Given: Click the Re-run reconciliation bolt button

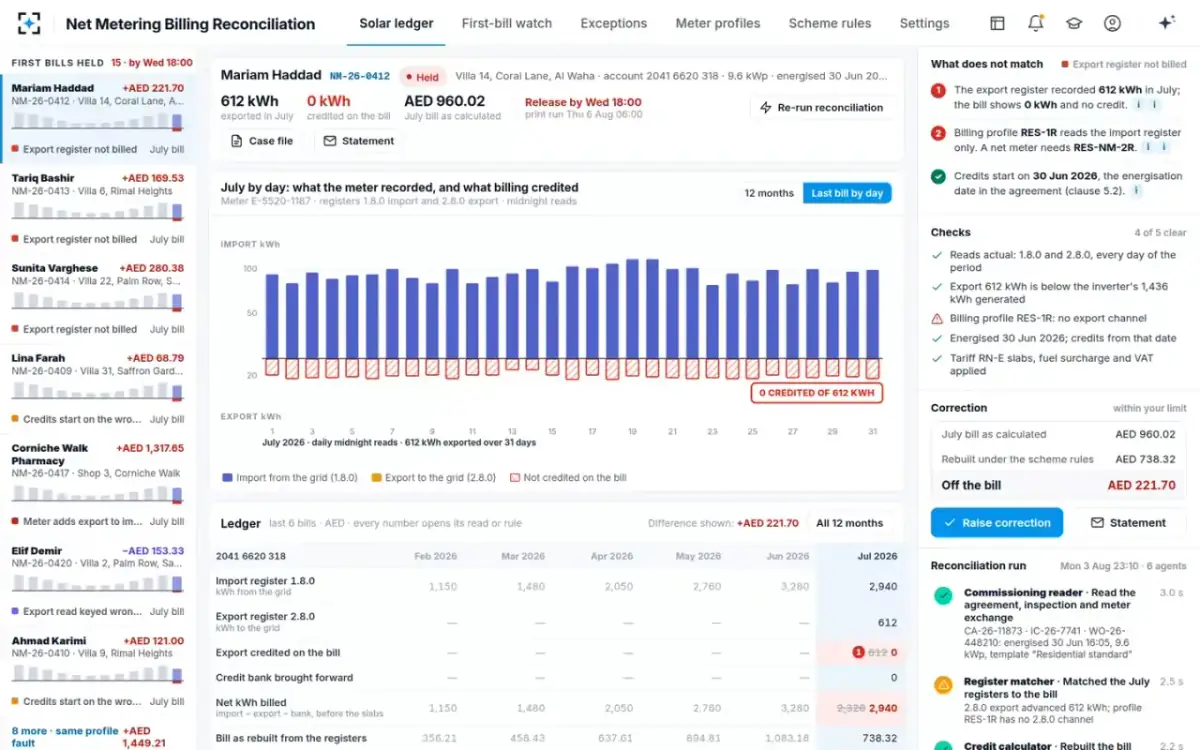Looking at the screenshot, I should [x=822, y=107].
